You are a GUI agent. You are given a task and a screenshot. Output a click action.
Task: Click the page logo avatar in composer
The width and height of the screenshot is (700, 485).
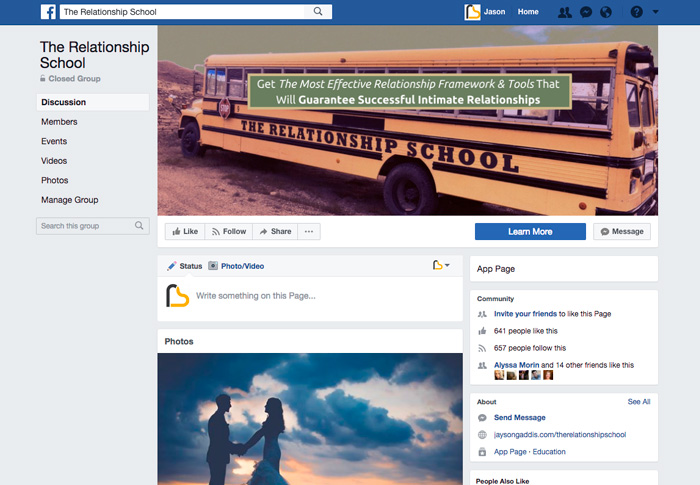(178, 296)
